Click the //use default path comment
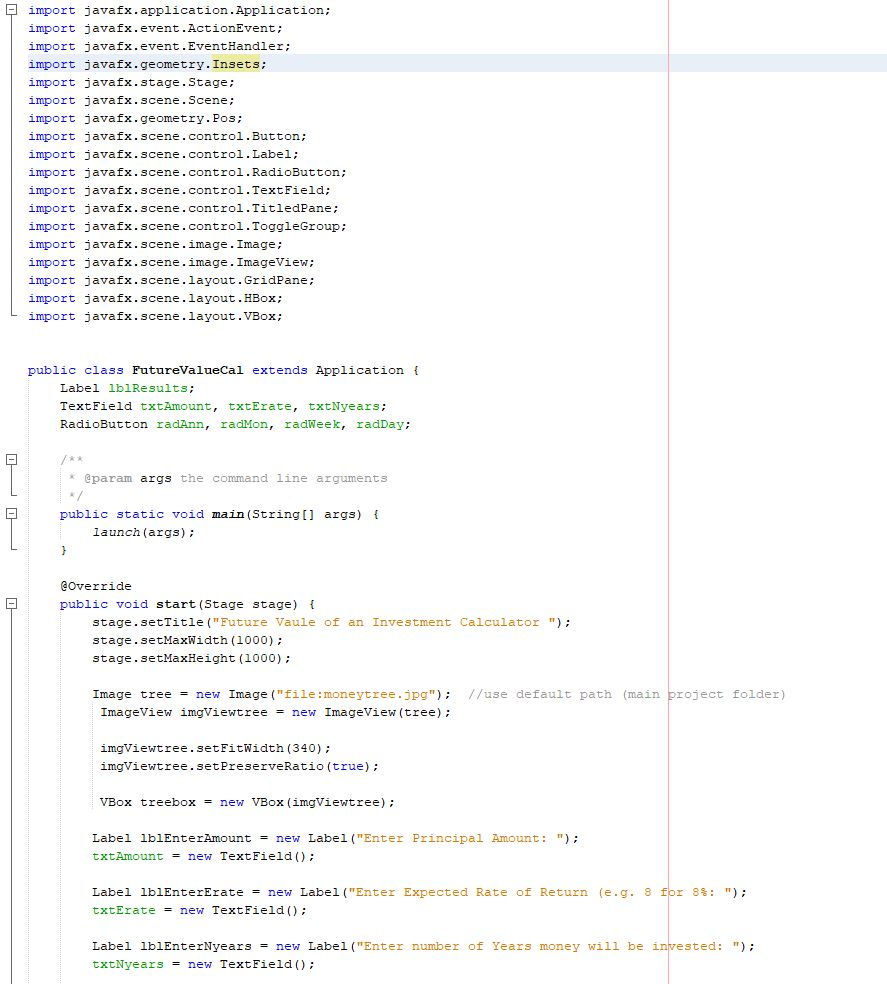887x984 pixels. tap(626, 694)
